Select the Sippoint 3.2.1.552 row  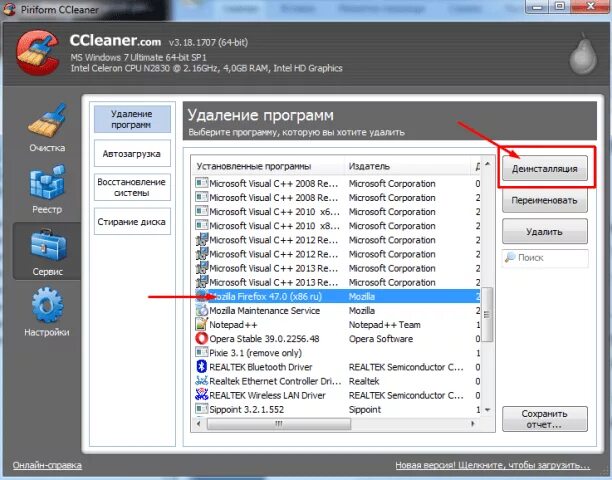[337, 409]
